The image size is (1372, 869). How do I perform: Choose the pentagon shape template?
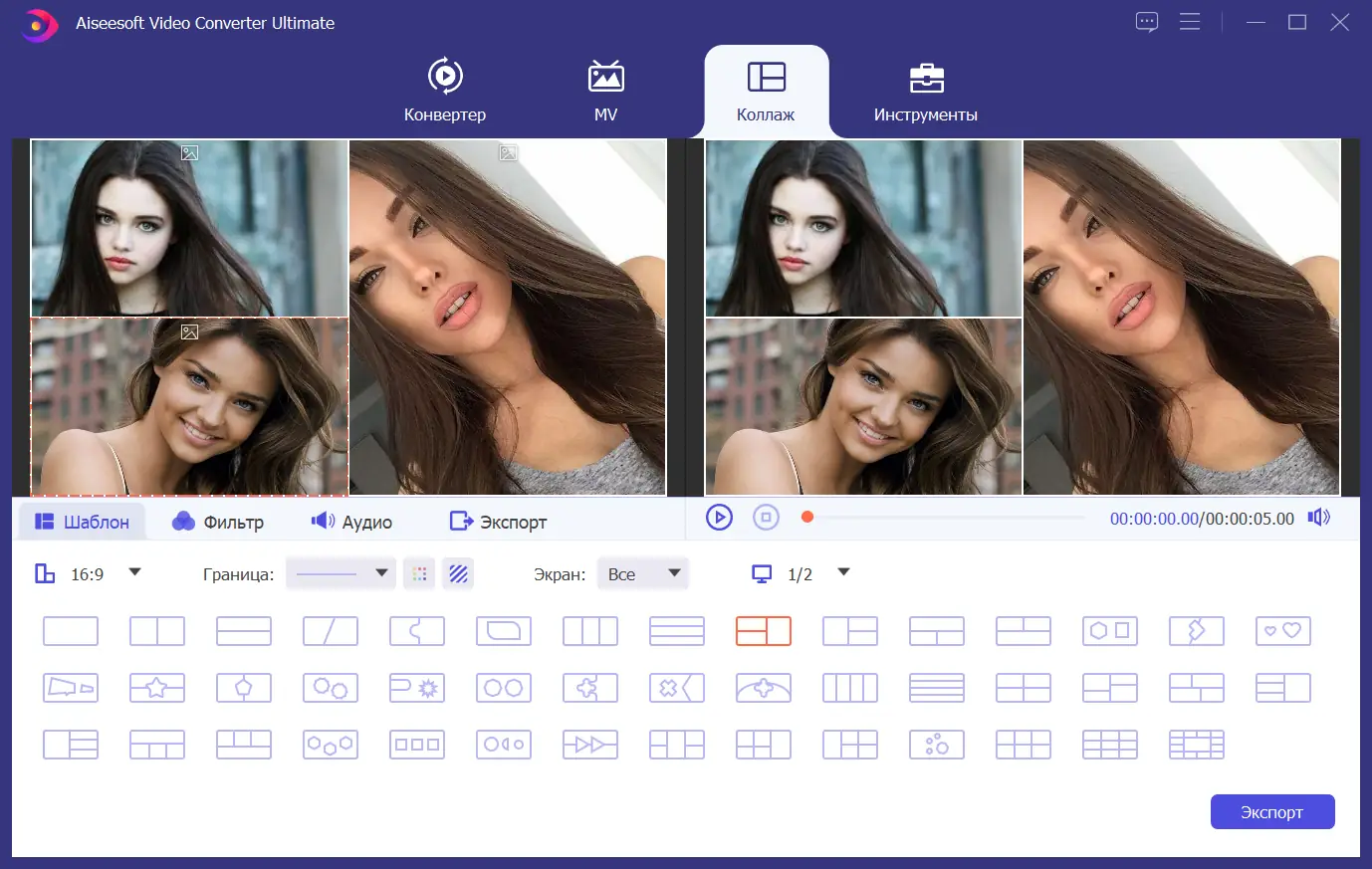(x=244, y=688)
